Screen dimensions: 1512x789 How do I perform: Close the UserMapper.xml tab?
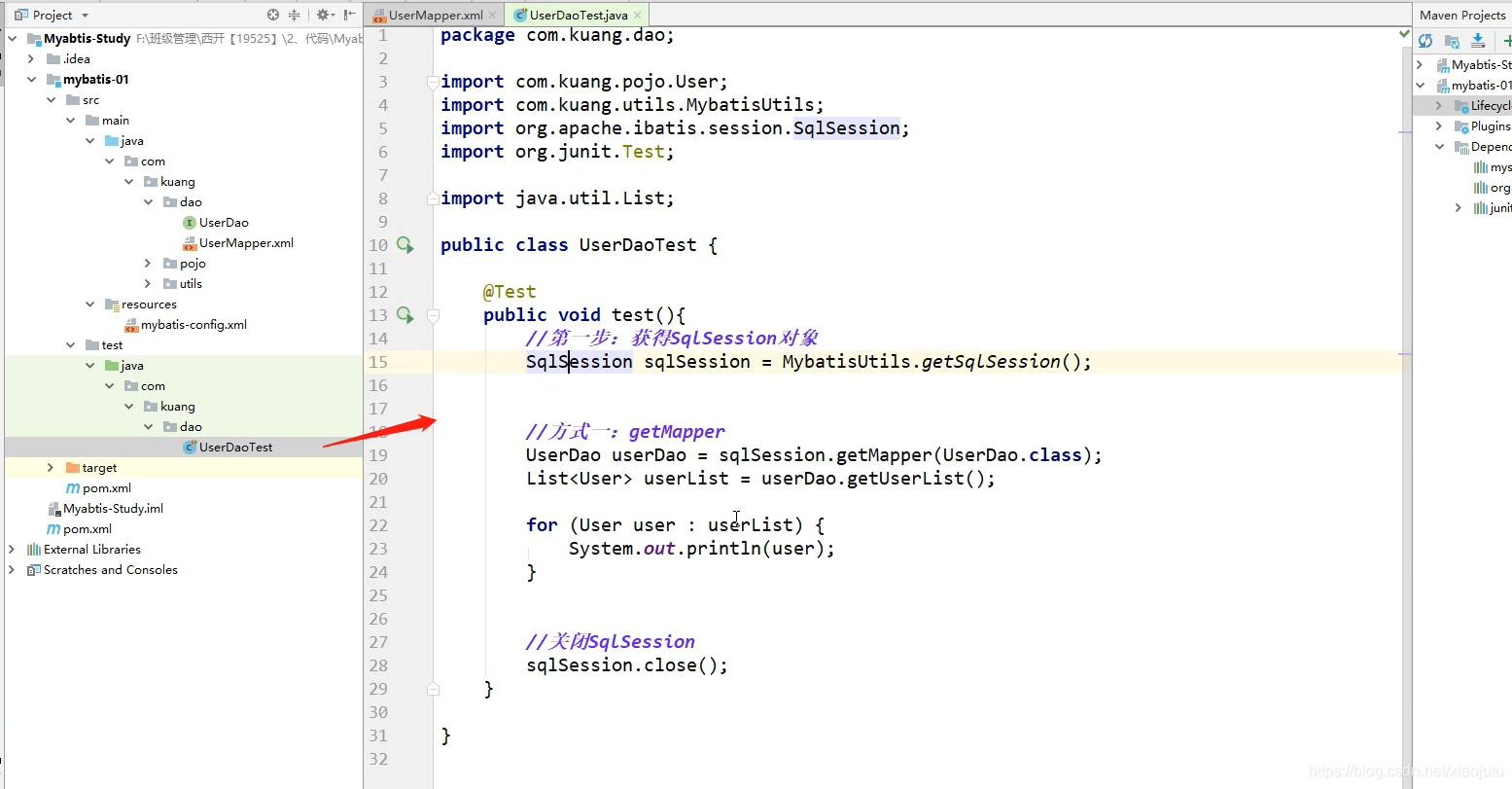point(493,15)
